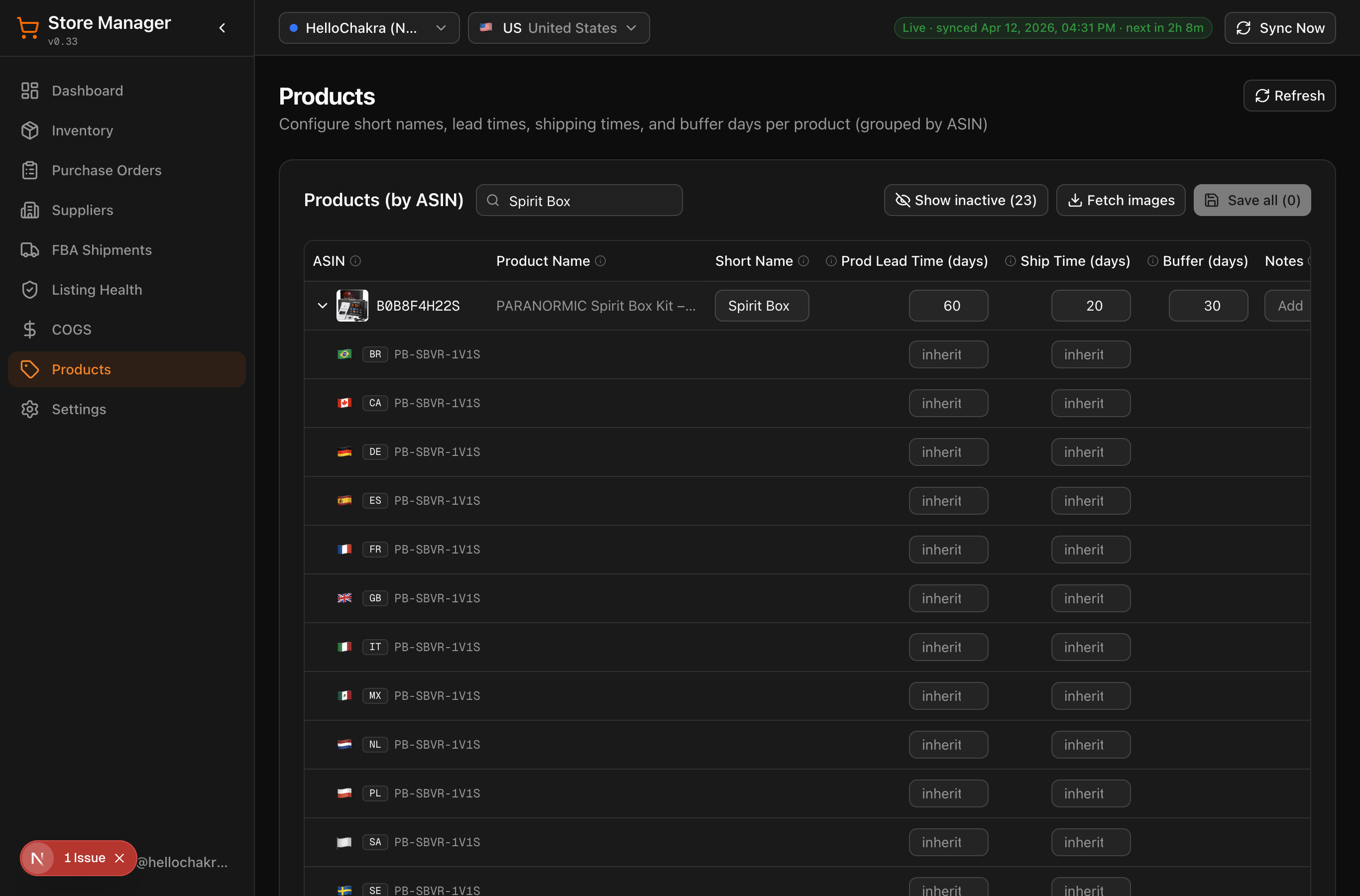The image size is (1360, 896).
Task: Click BR row lead time inherit field
Action: [x=949, y=354]
